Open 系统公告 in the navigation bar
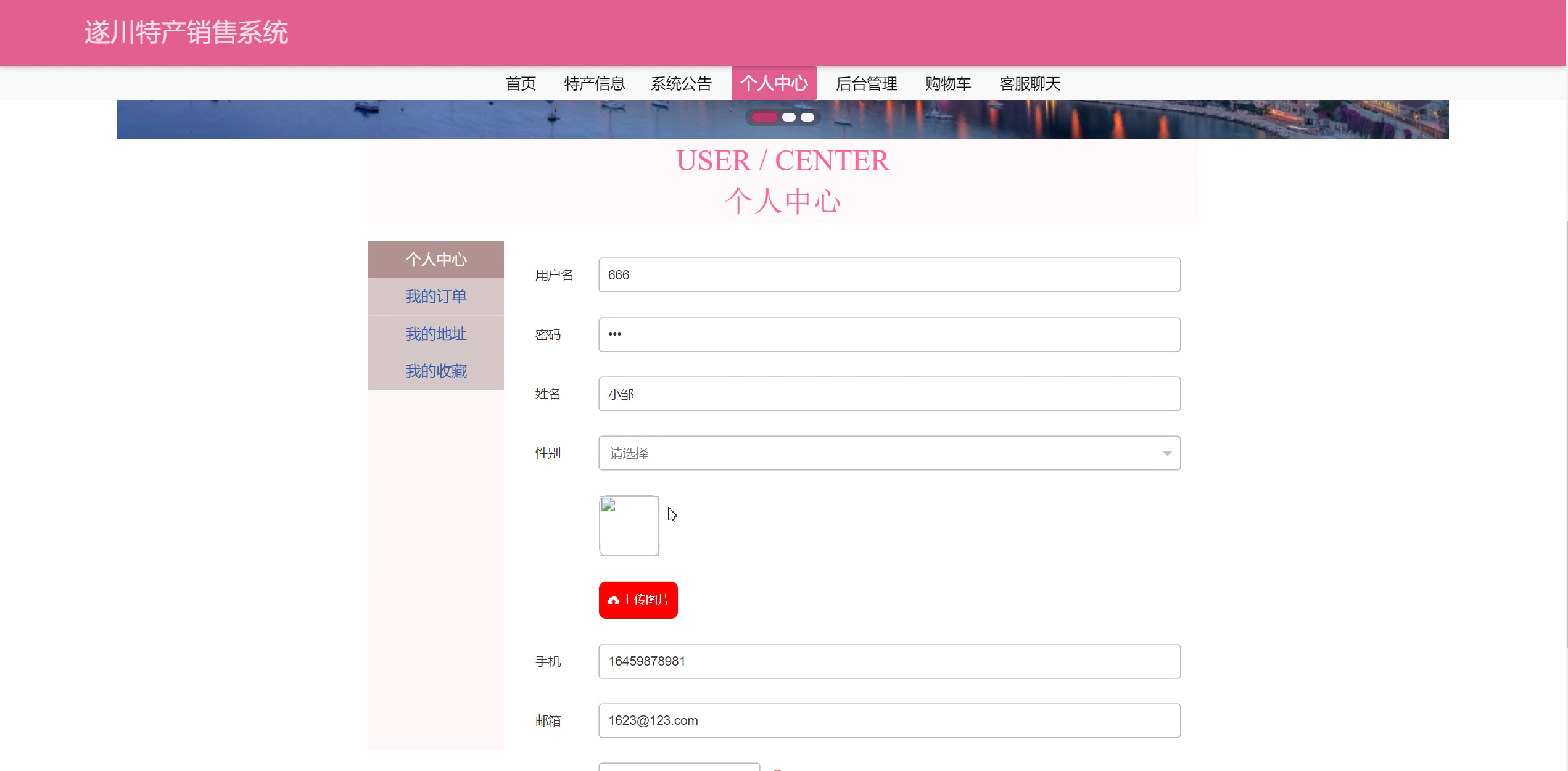Image resolution: width=1568 pixels, height=771 pixels. point(681,83)
